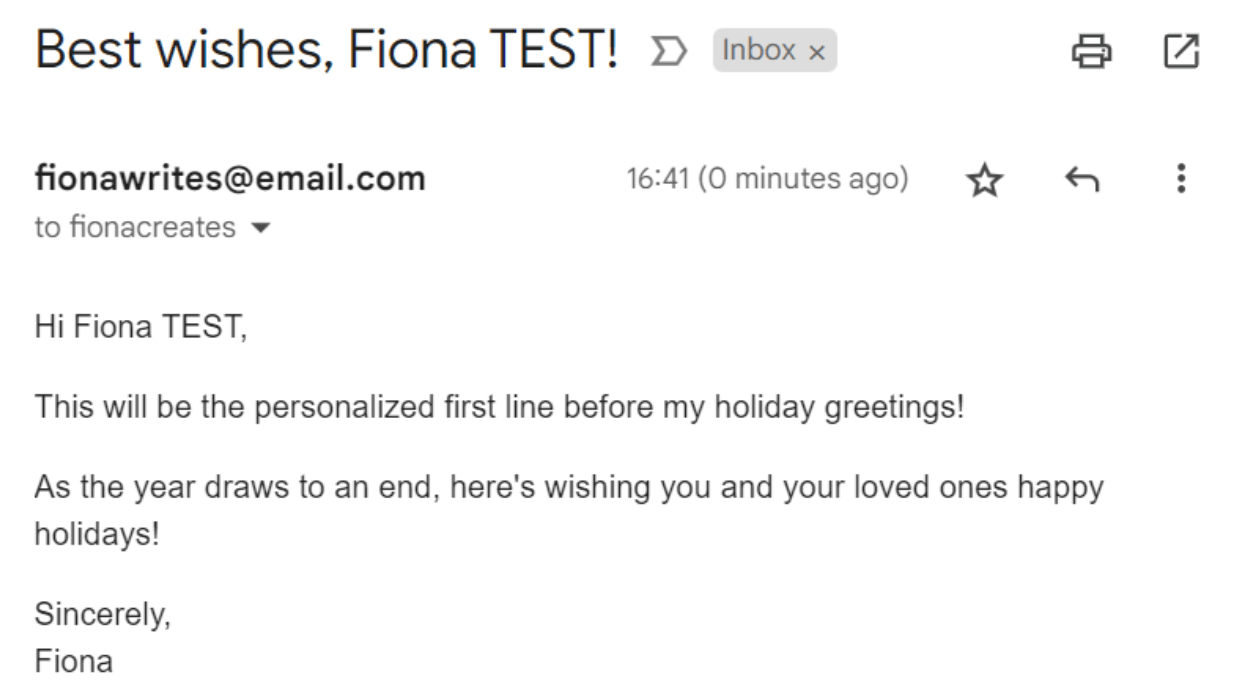
Task: Unstar the message from fionawrites
Action: 986,181
